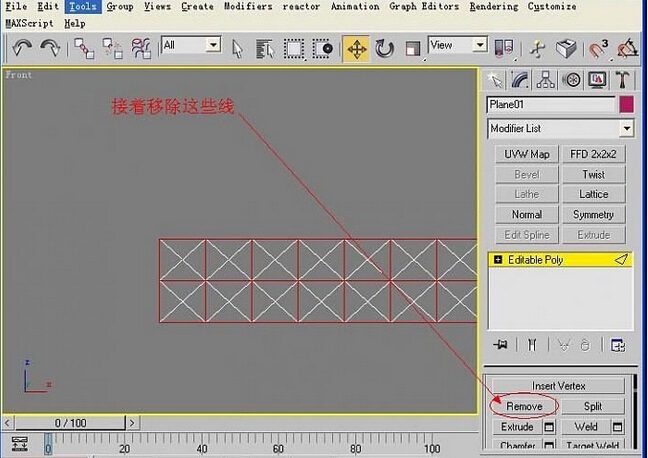The width and height of the screenshot is (648, 458).
Task: Expand the Modifier List dropdown
Action: (627, 129)
